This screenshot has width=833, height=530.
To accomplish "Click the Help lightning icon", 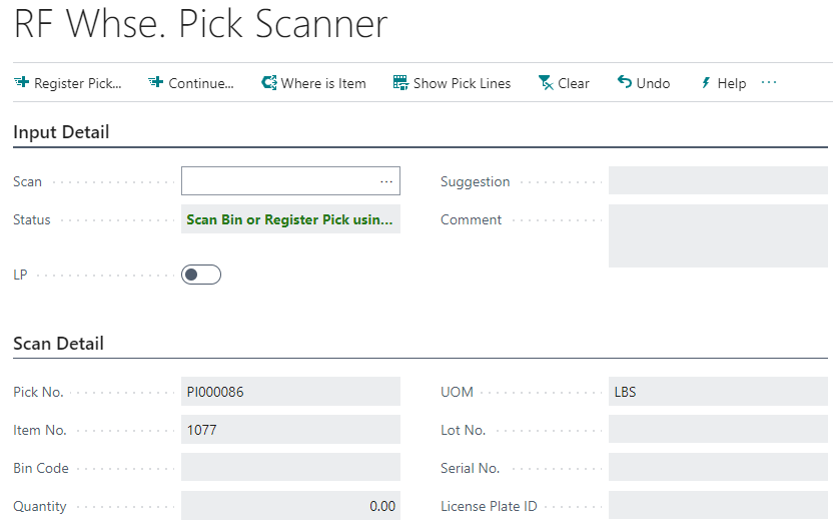I will 705,83.
